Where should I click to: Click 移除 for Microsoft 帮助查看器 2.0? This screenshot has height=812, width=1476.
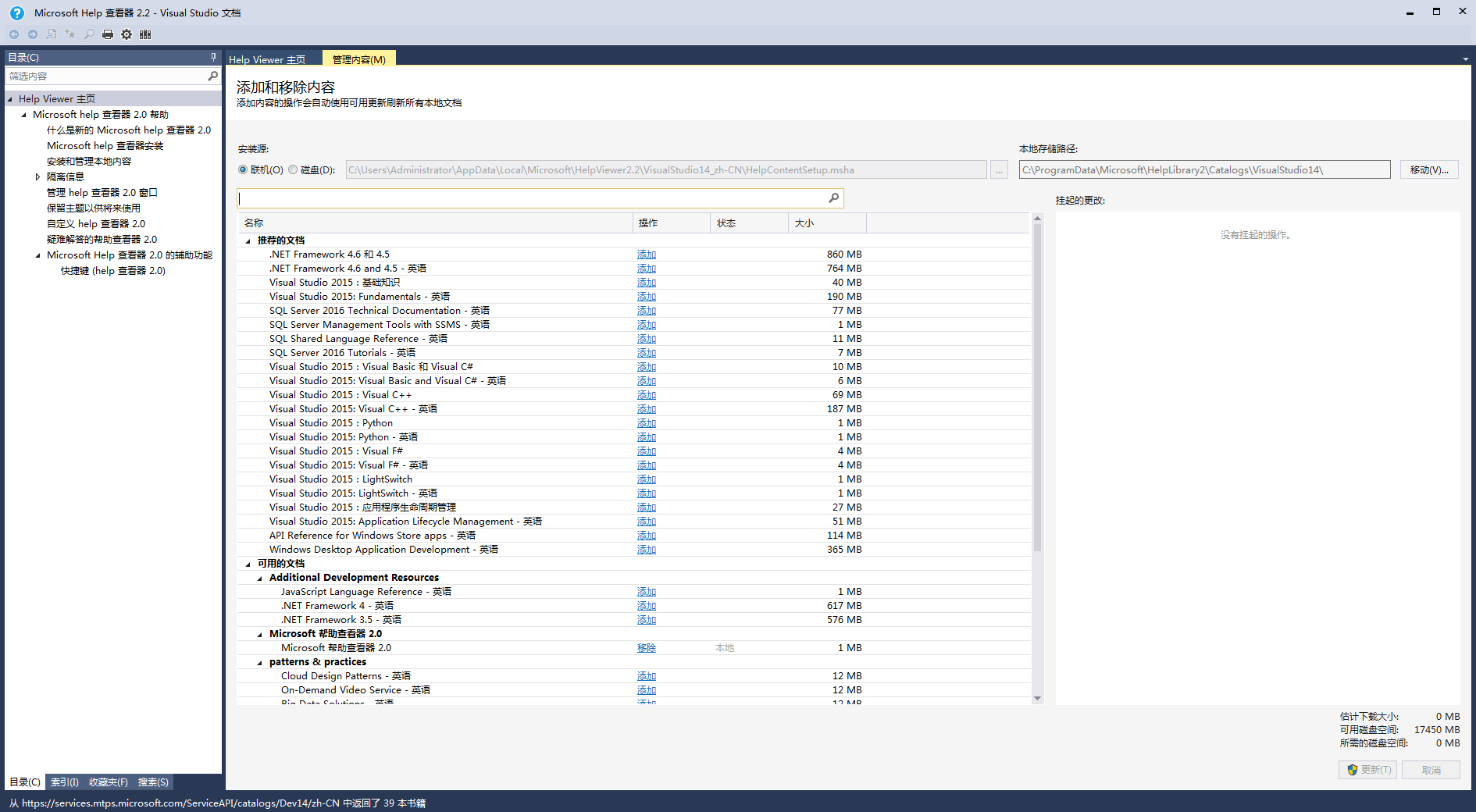pos(646,648)
